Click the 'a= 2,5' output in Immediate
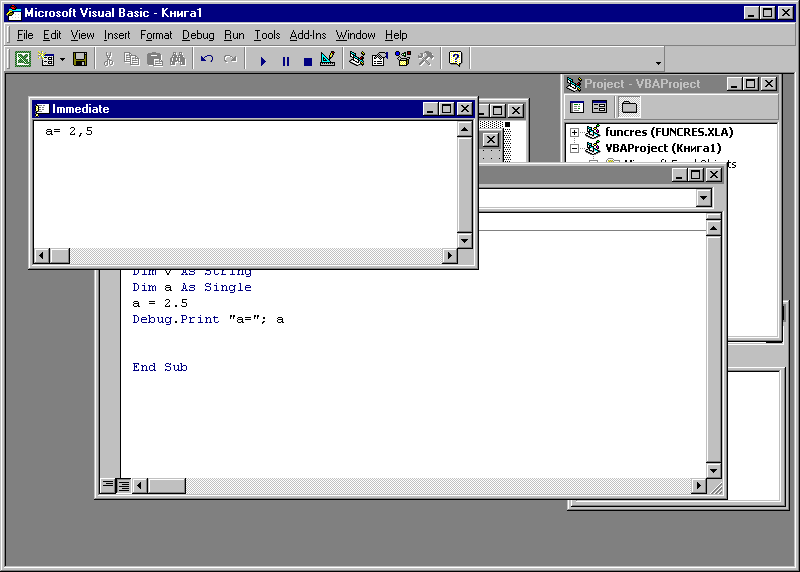 click(x=69, y=132)
